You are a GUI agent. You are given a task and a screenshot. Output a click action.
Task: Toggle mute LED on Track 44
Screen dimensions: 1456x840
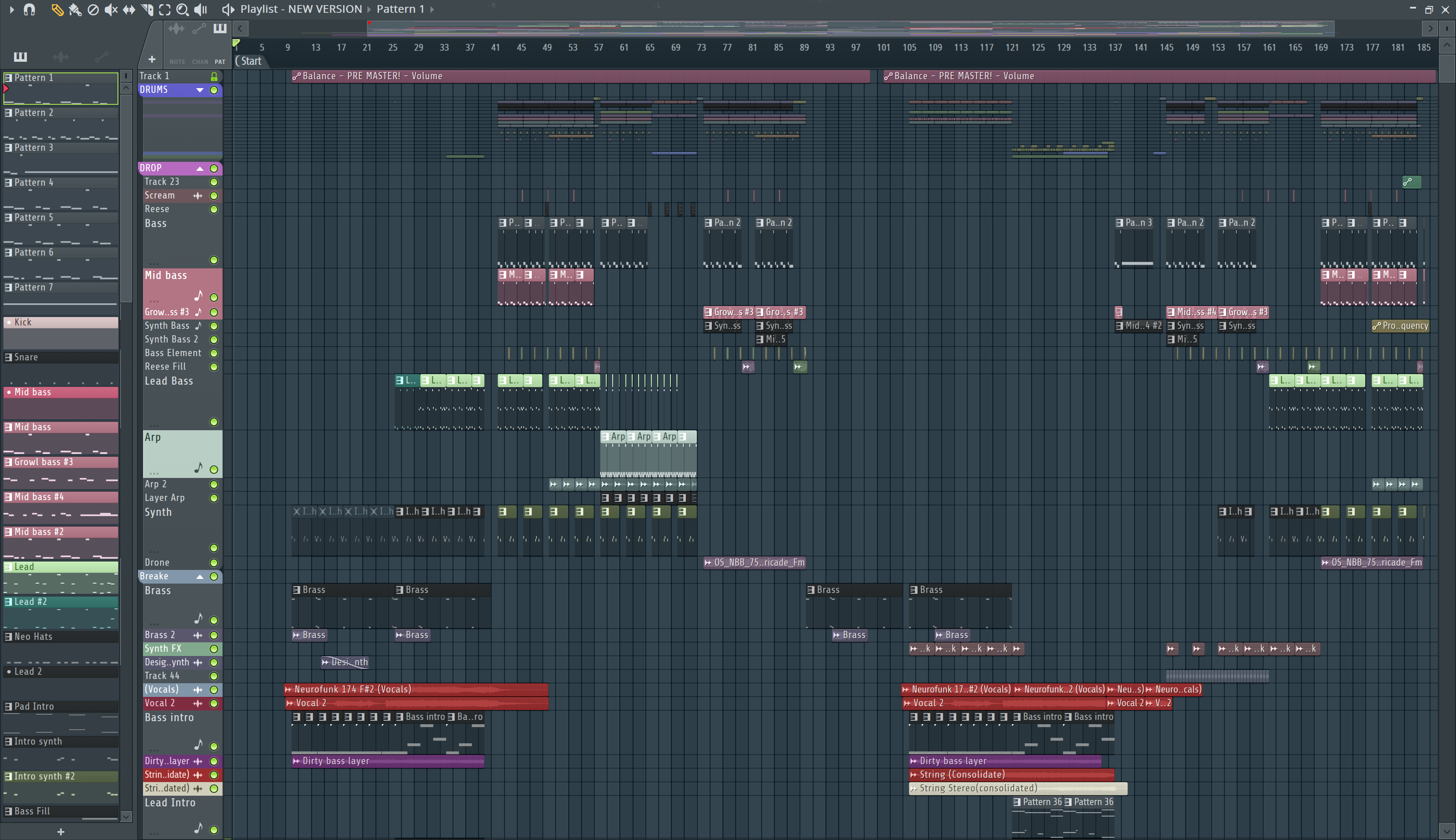point(214,676)
